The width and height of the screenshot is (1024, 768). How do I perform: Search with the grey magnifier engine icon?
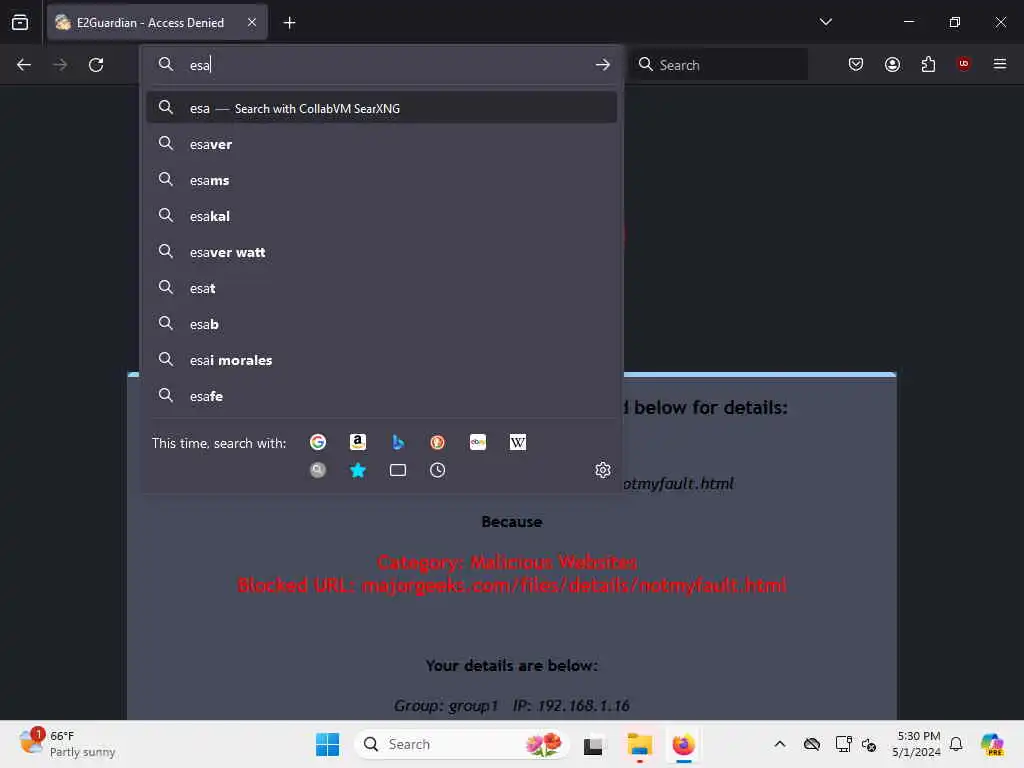pos(318,470)
